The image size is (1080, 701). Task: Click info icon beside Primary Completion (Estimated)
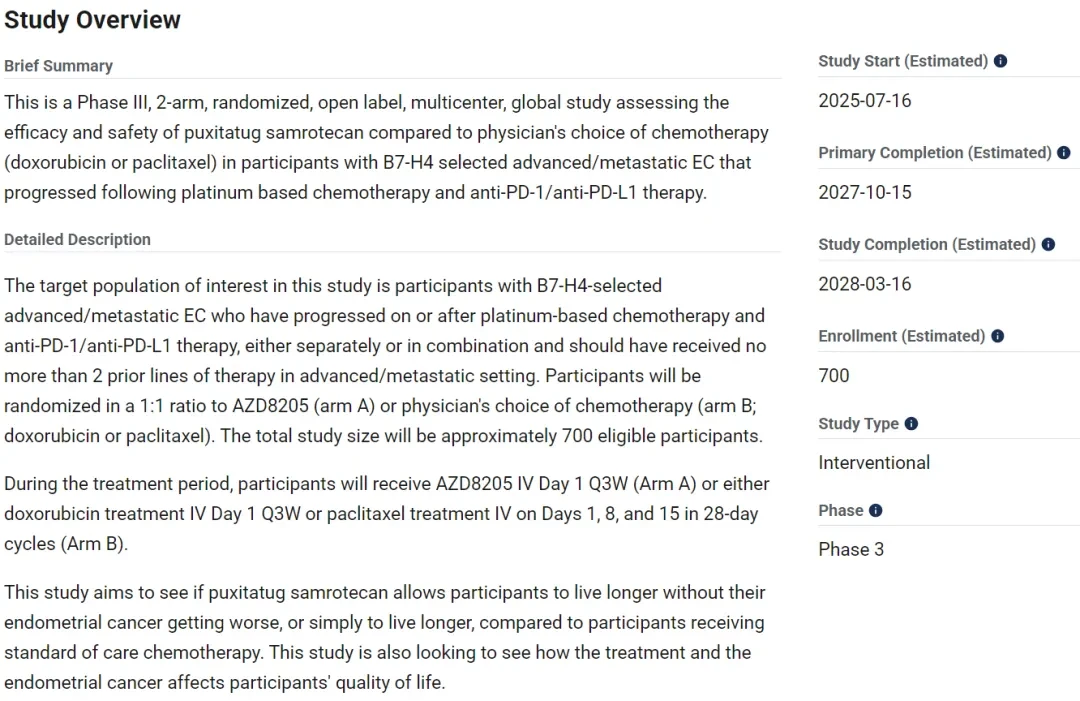(x=1063, y=153)
